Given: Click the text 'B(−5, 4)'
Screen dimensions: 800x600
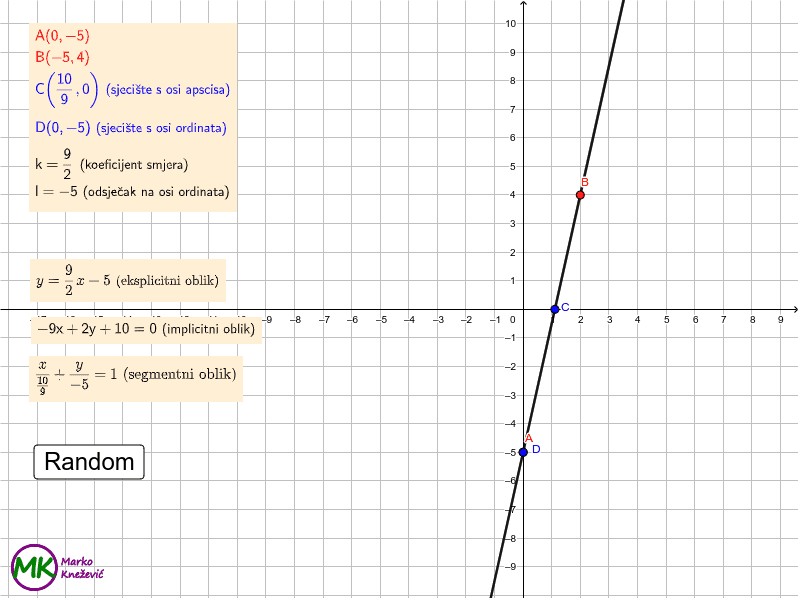Looking at the screenshot, I should pos(62,57).
